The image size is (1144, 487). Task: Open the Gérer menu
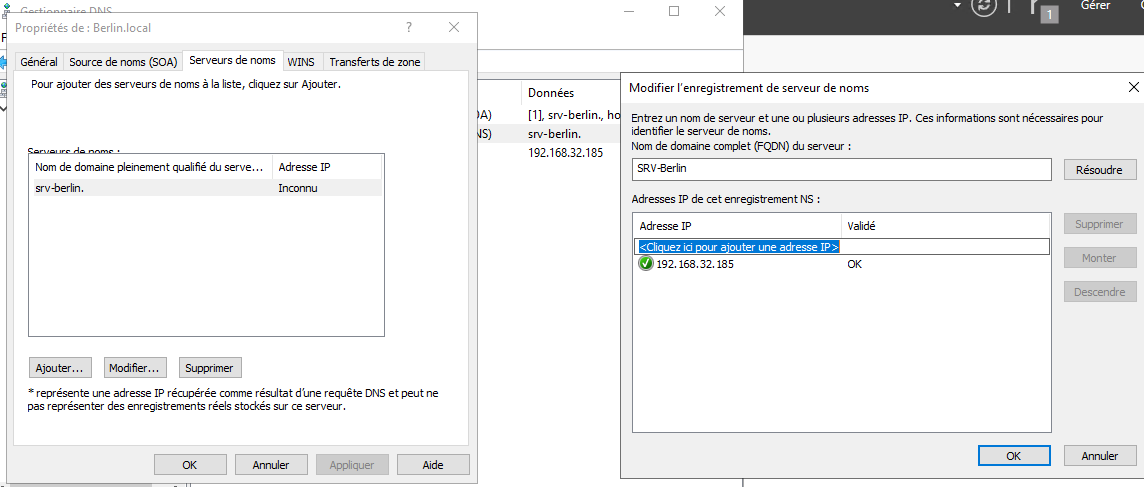[1096, 6]
